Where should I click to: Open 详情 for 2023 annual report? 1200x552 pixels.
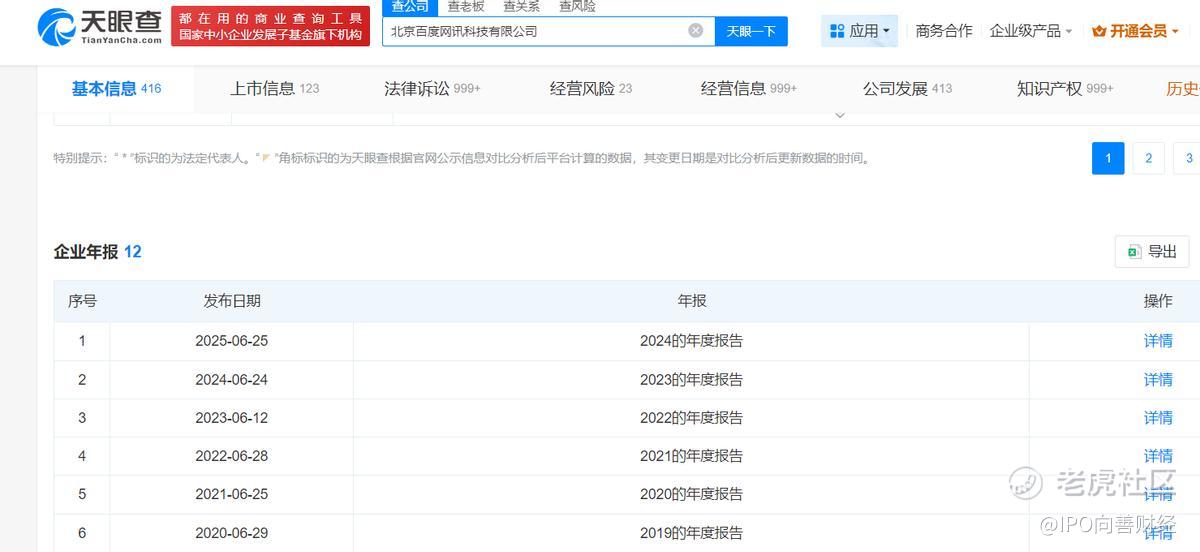click(x=1158, y=380)
